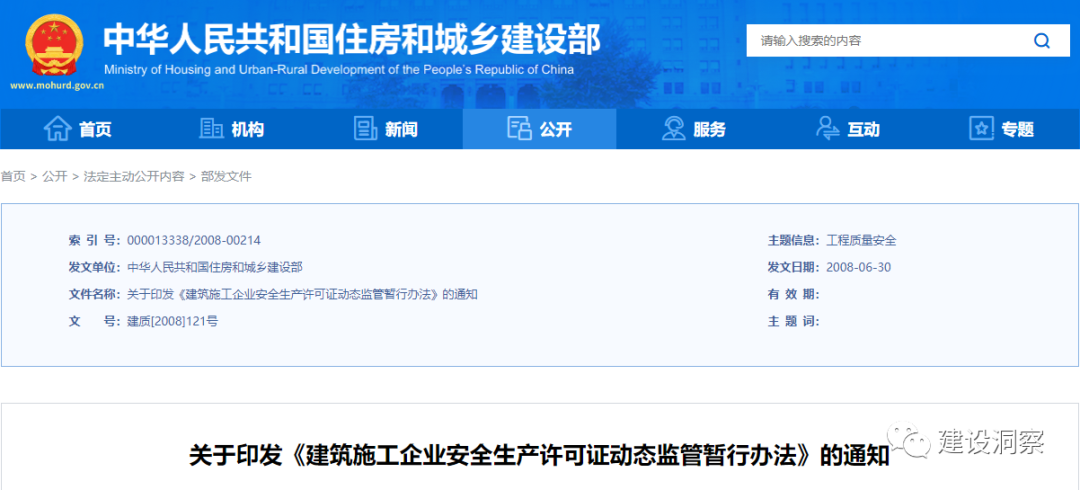This screenshot has height=490, width=1080.
Task: Click issuing unit value 中华人民共和国住房和城乡建设部
Action: [x=215, y=267]
